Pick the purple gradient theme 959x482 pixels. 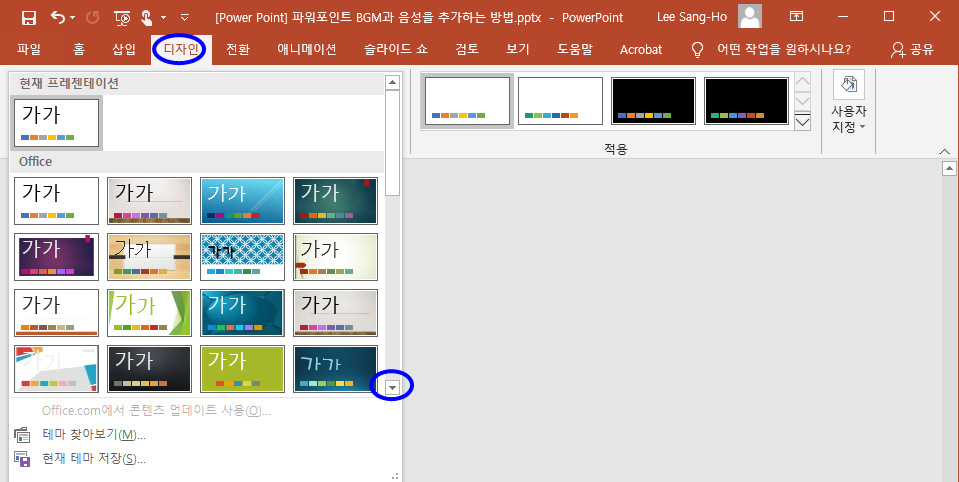pos(56,257)
